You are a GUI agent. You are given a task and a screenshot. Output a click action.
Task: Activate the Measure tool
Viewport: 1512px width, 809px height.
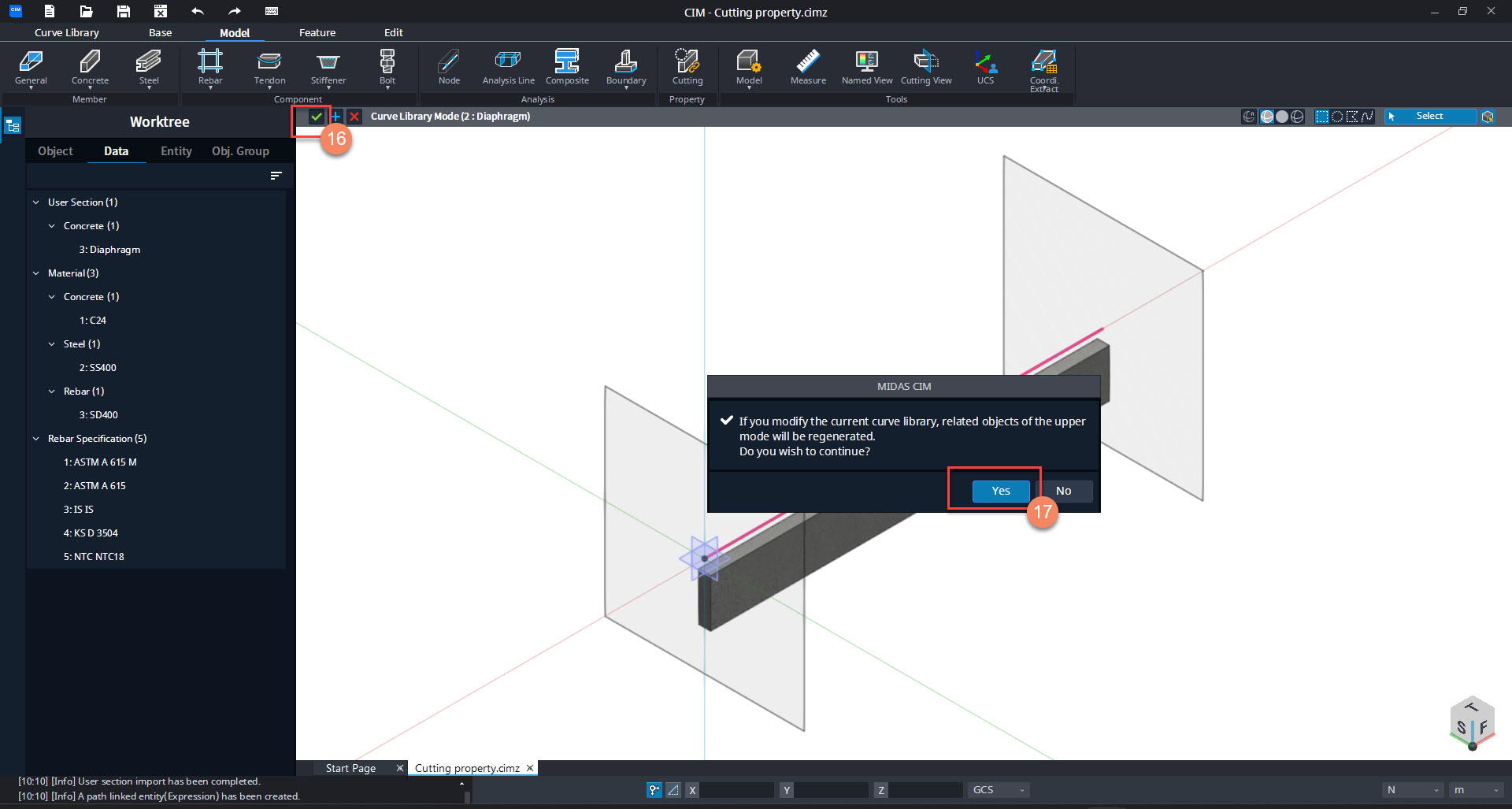click(x=808, y=68)
